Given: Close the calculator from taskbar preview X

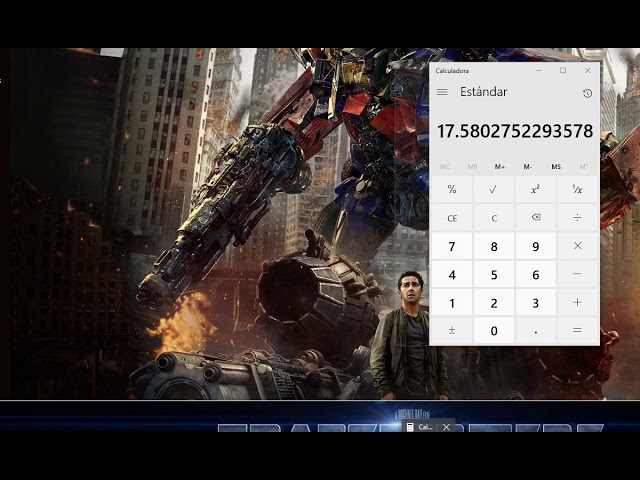Looking at the screenshot, I should (446, 427).
